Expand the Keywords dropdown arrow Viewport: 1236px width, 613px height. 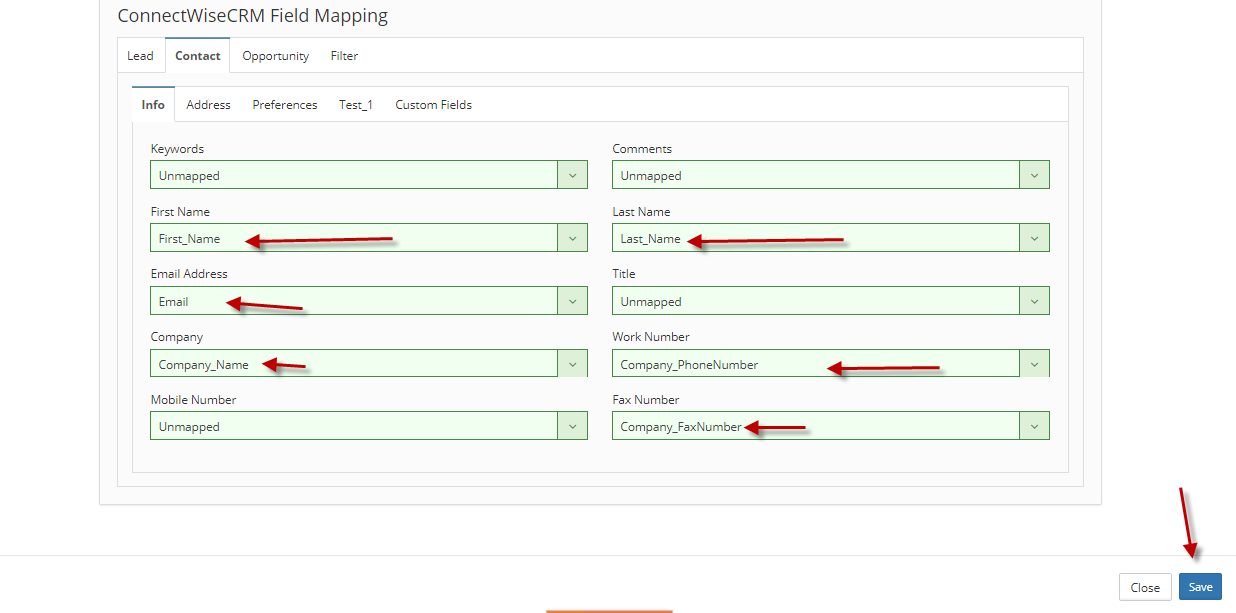(x=573, y=175)
